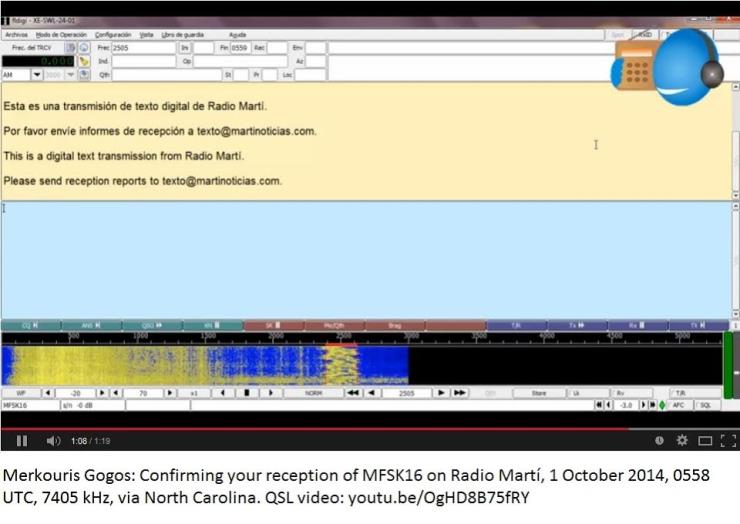Enter fullscreen from the video player
740x524 pixels.
pos(728,441)
